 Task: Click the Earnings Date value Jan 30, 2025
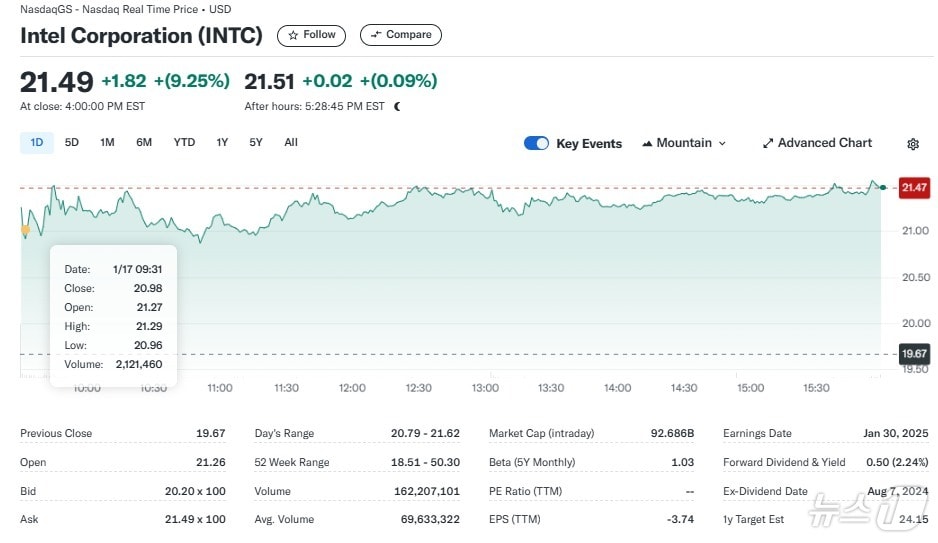tap(896, 433)
